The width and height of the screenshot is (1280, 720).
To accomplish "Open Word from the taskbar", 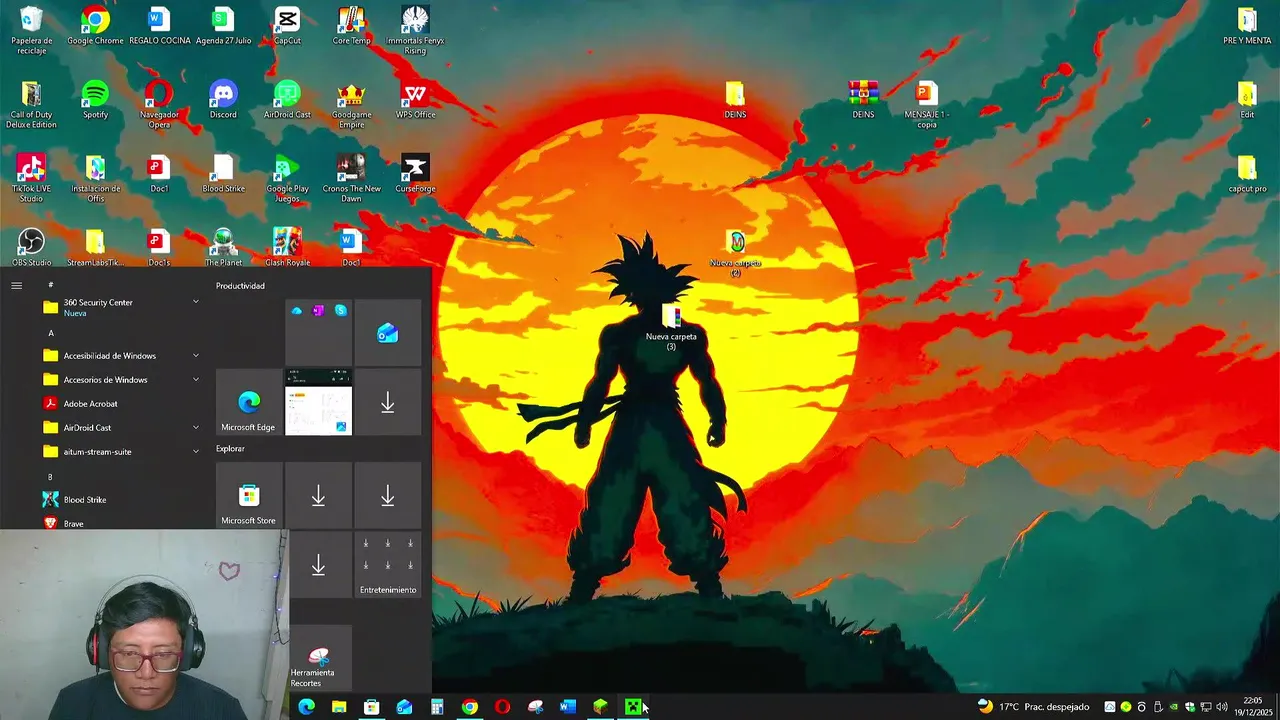I will point(568,707).
